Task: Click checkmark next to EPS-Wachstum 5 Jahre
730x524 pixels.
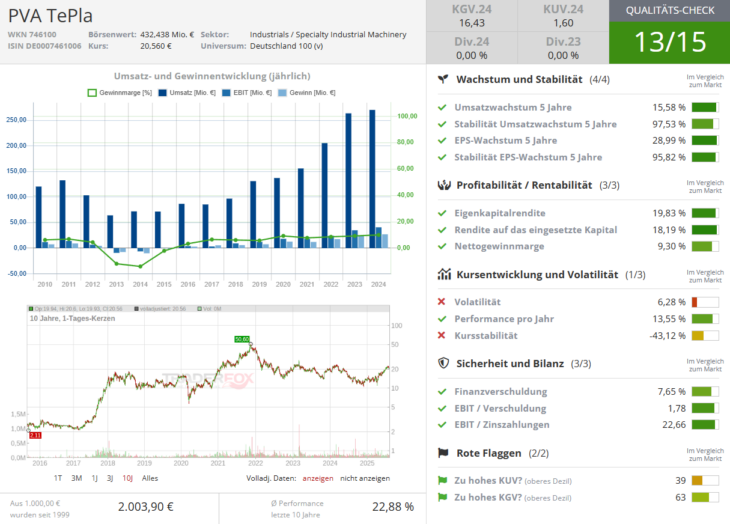Action: coord(442,141)
